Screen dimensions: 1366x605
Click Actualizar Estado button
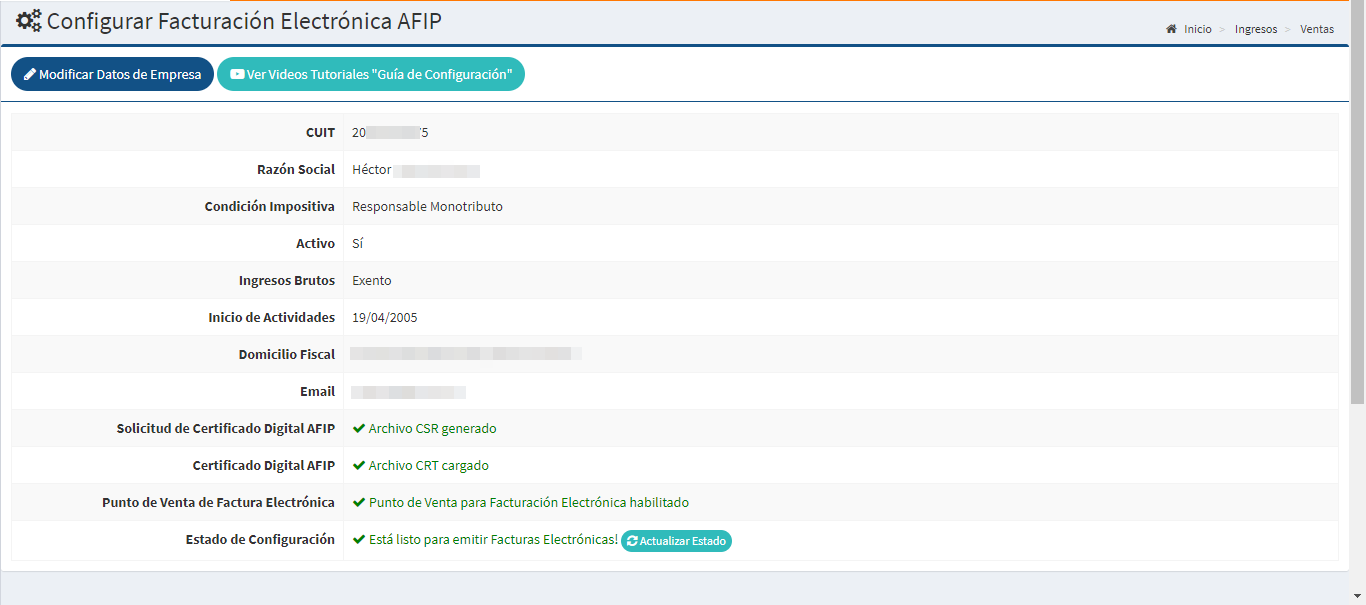click(x=676, y=541)
